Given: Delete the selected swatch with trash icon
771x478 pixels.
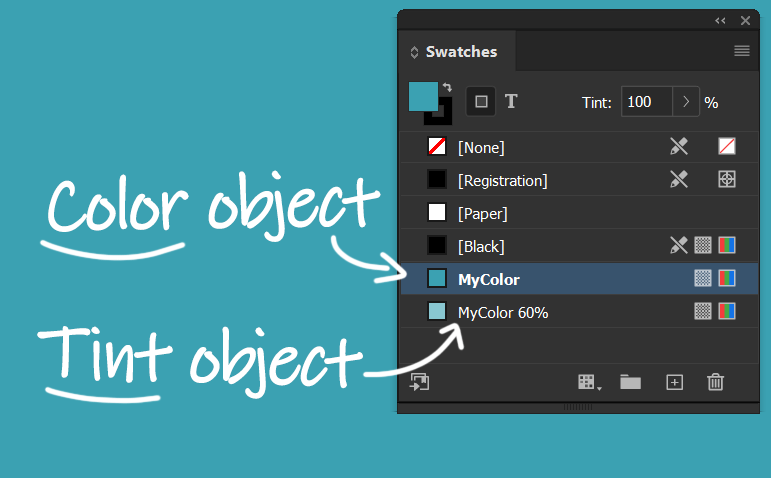Looking at the screenshot, I should [x=715, y=382].
